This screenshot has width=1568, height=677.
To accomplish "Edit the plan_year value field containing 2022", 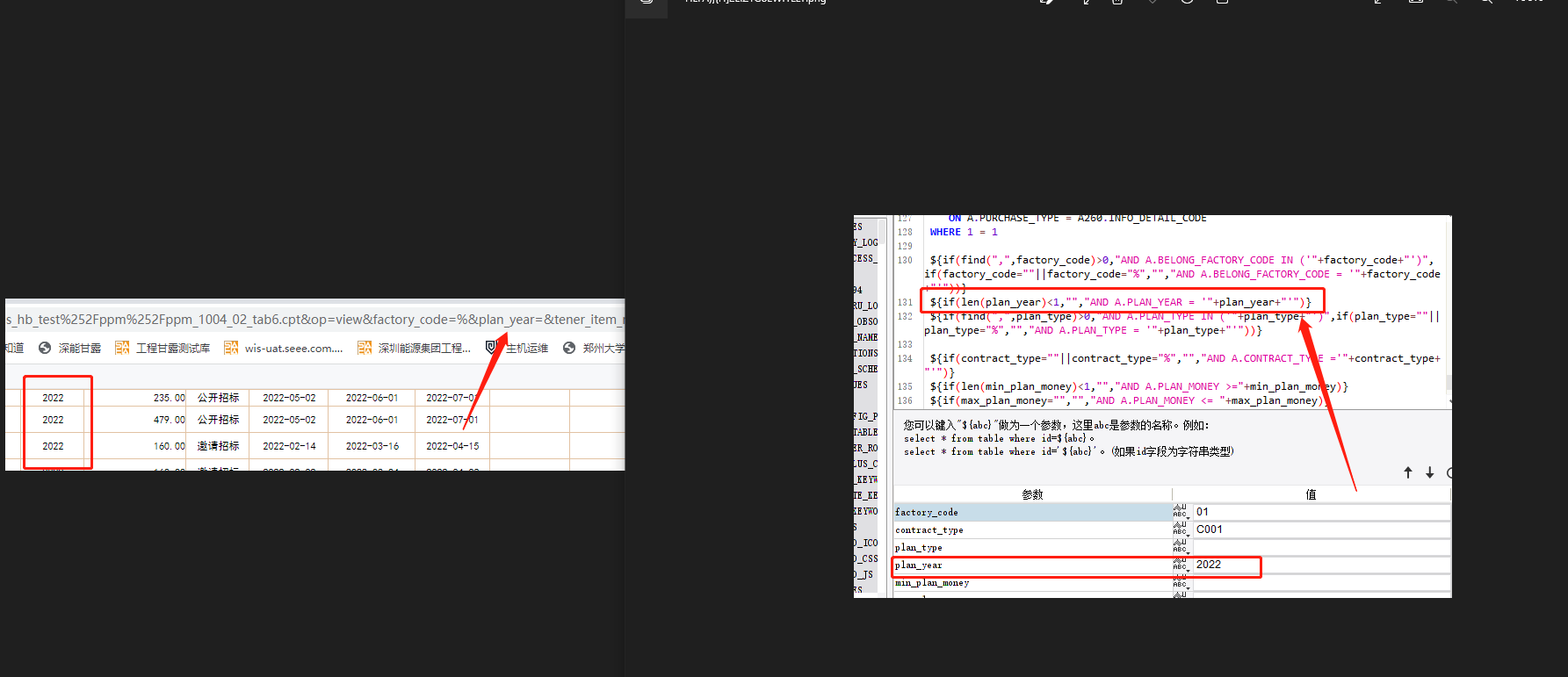I will point(1320,565).
